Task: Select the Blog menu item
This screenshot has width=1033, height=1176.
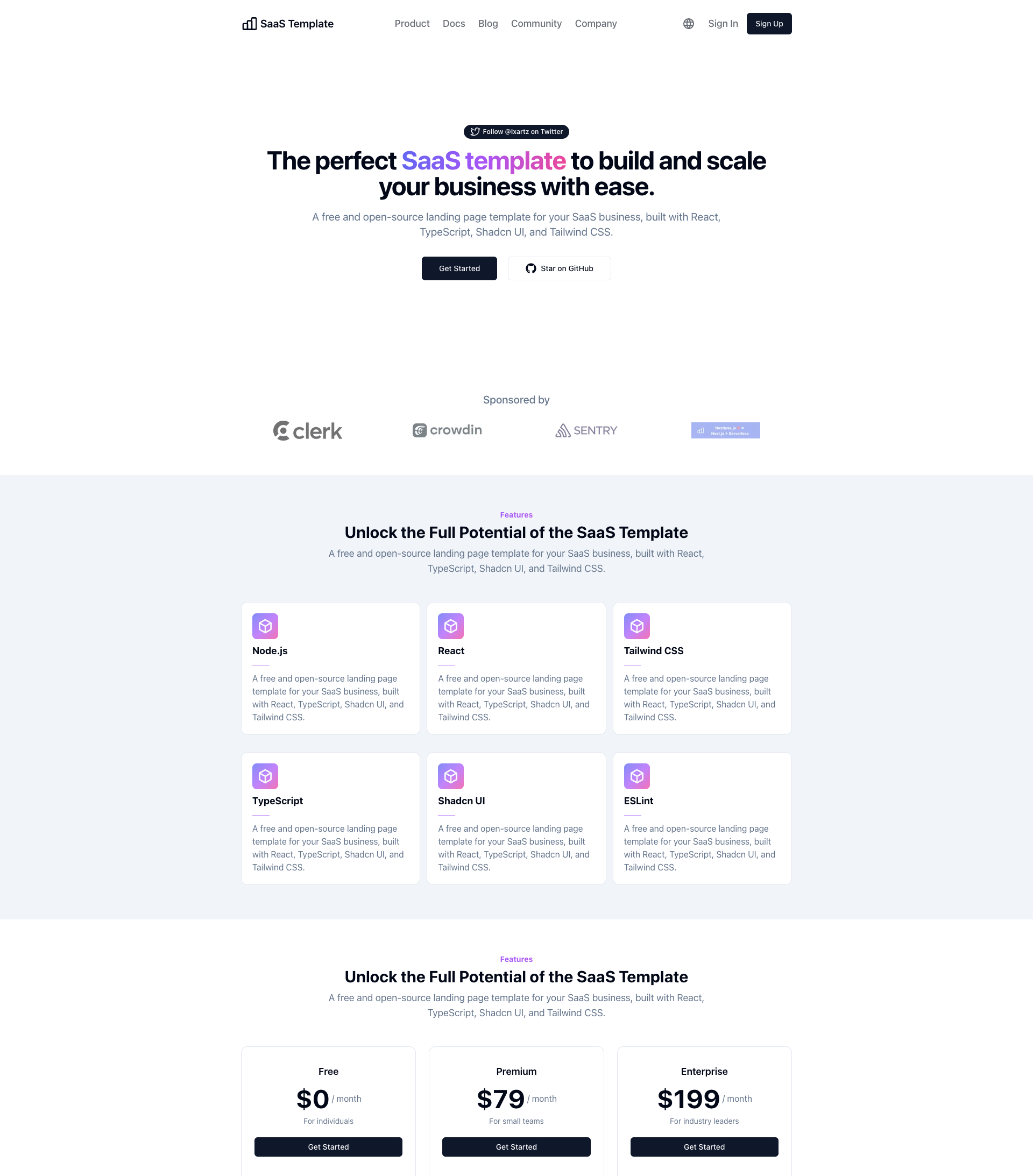Action: coord(486,23)
